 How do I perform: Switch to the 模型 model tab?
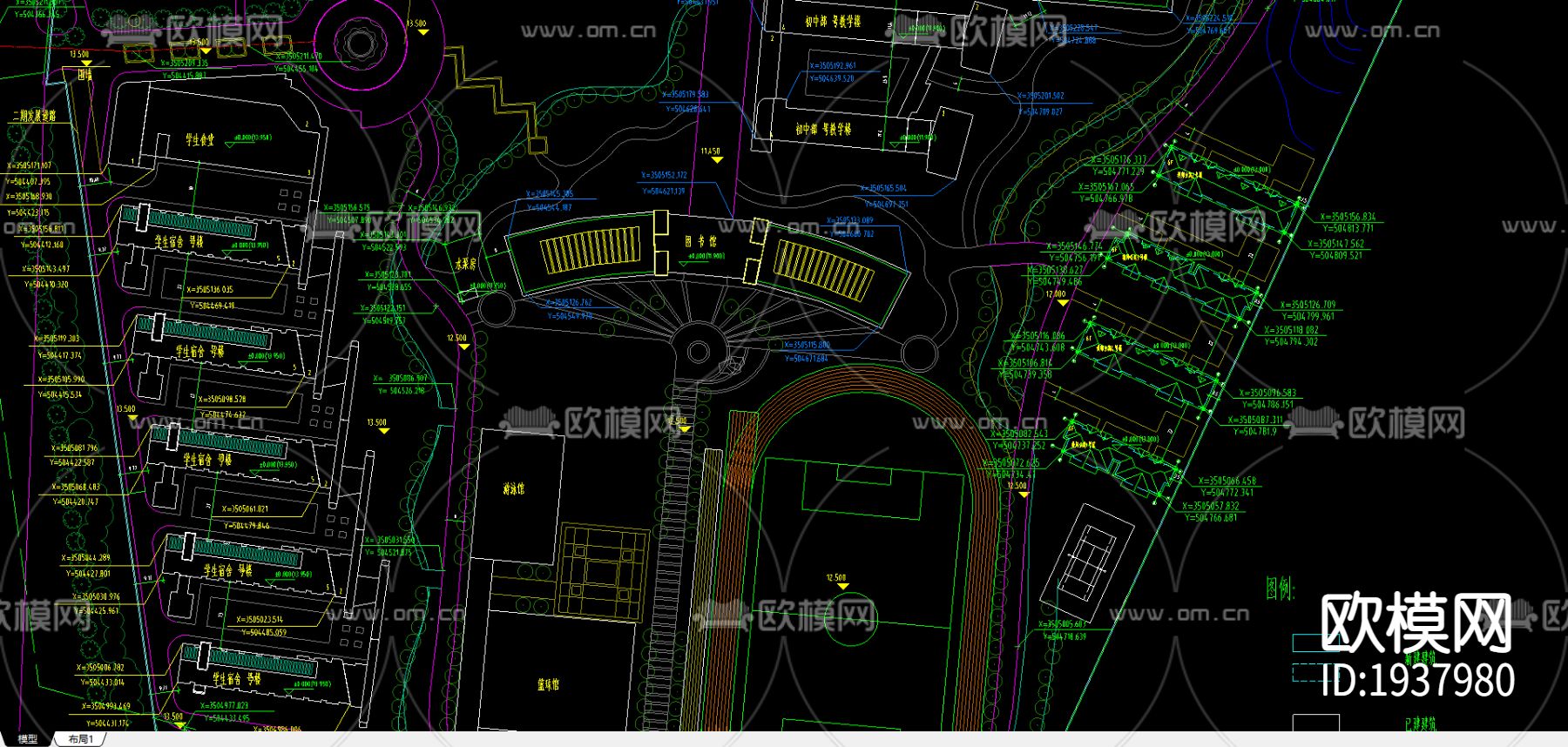pyautogui.click(x=28, y=739)
